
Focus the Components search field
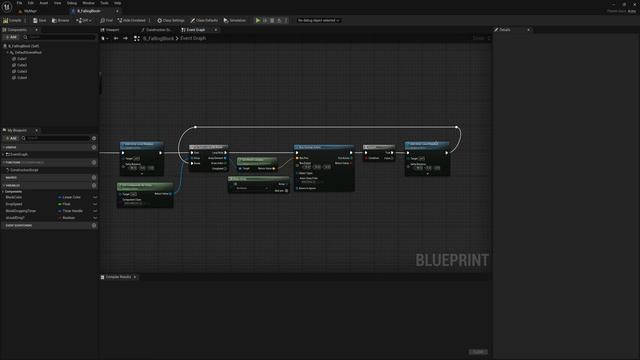60,37
